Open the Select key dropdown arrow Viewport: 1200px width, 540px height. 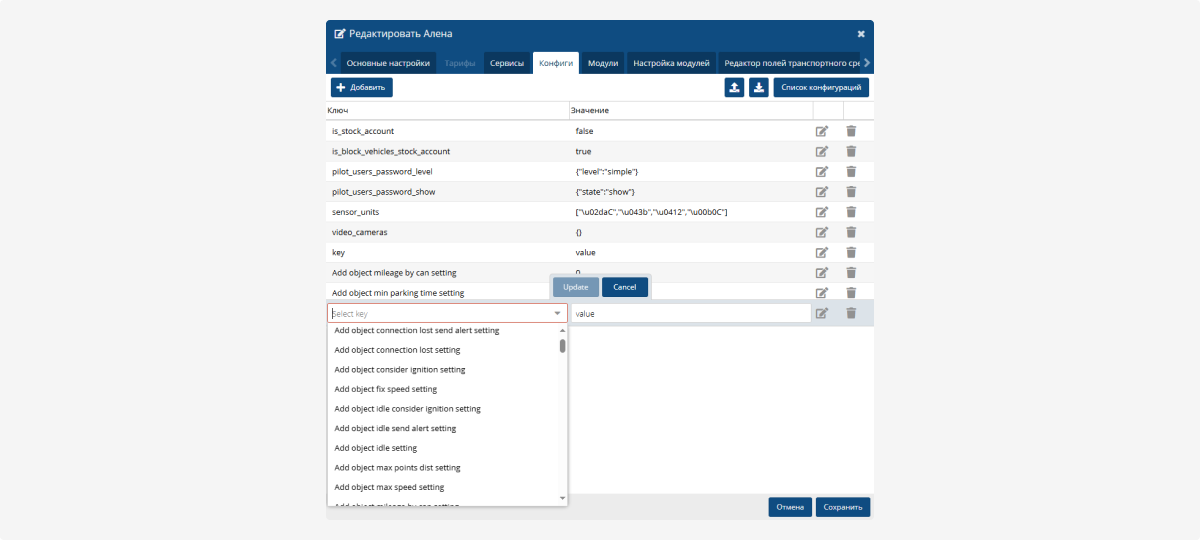point(557,314)
